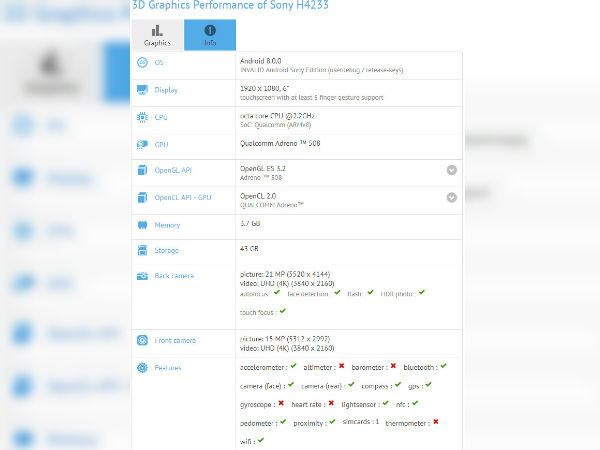Click the 'Android 8.0.0' text
This screenshot has width=600, height=450.
(261, 61)
